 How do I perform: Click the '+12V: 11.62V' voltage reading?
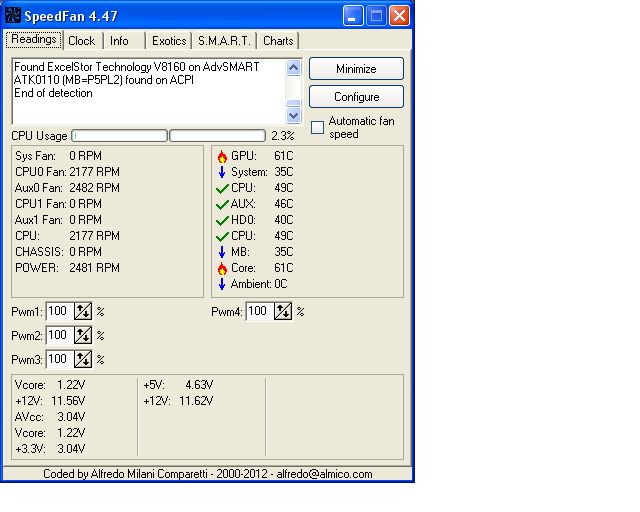[178, 401]
